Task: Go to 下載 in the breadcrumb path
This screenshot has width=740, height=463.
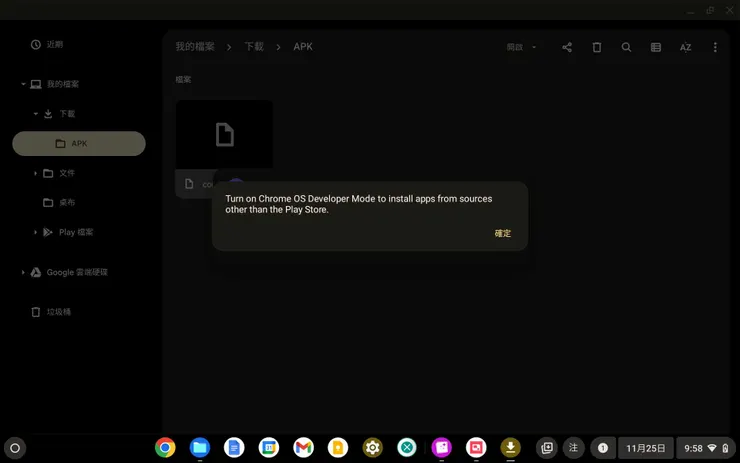Action: pos(254,47)
